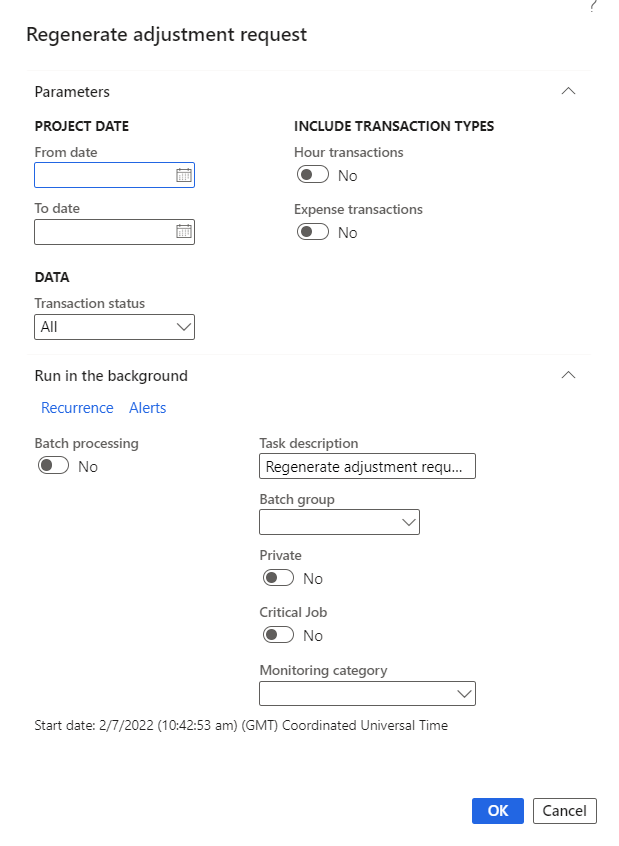This screenshot has width=619, height=846.
Task: Open the Monitoring category dropdown
Action: coord(367,694)
